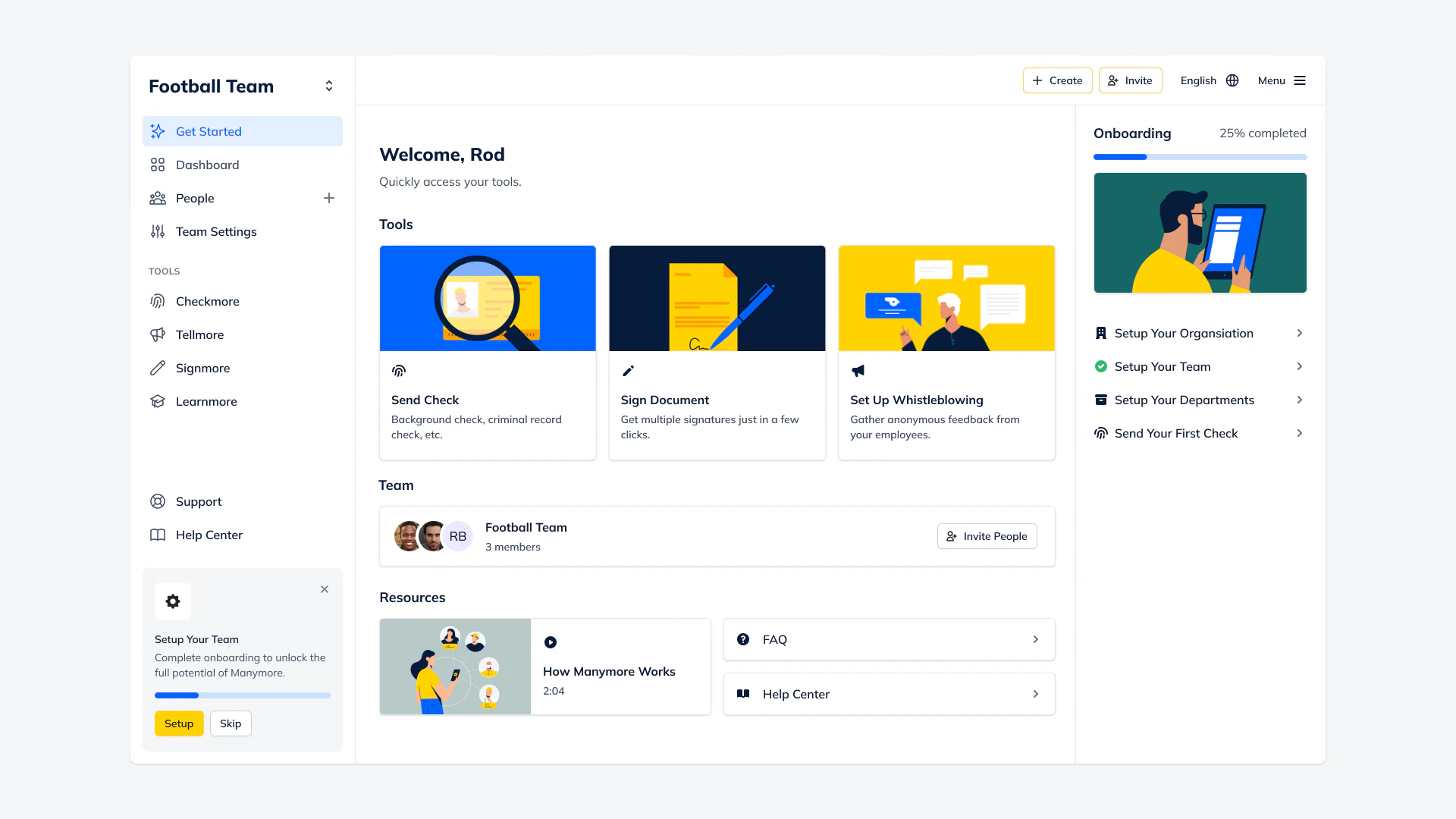Viewport: 1456px width, 819px height.
Task: Click the globe language icon
Action: pos(1232,80)
